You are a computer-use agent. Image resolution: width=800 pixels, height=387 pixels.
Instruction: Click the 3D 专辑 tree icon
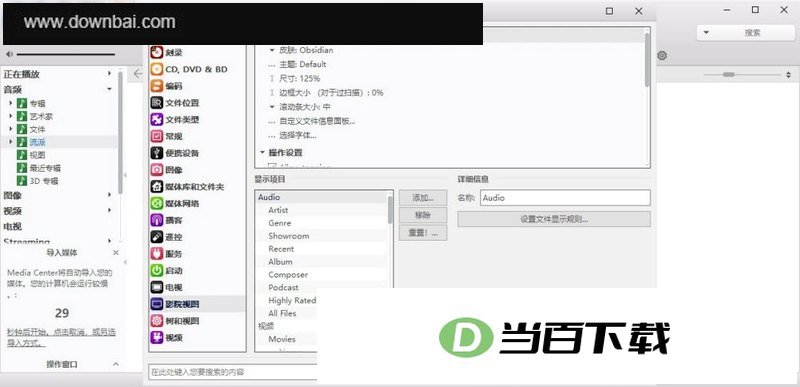click(22, 180)
